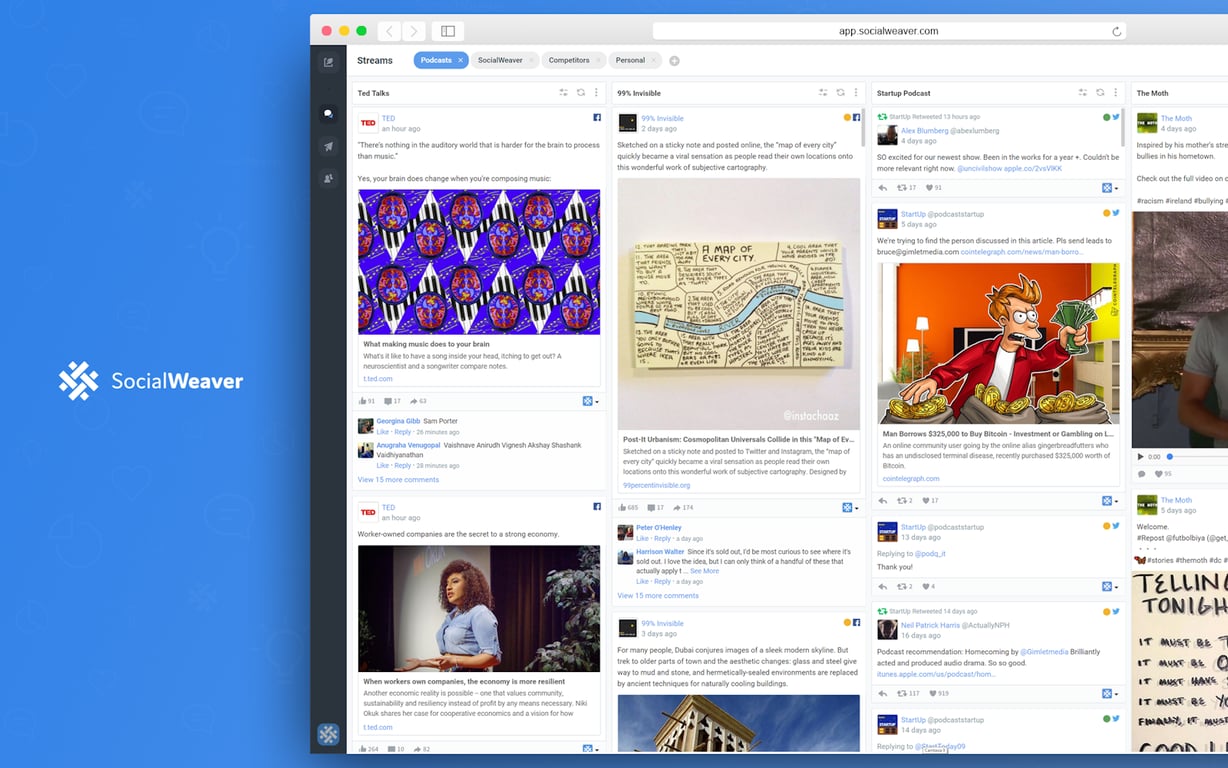Expand the share dropdown arrow on the TED post
Image resolution: width=1228 pixels, height=768 pixels.
597,401
